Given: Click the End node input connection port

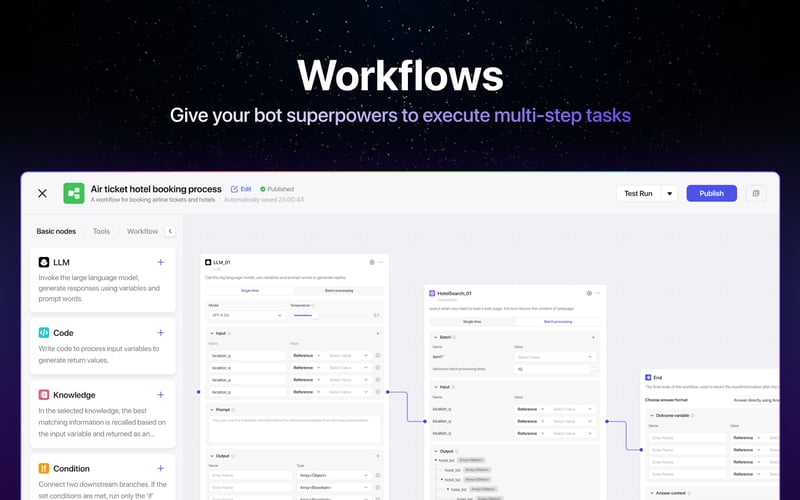Looking at the screenshot, I should click(x=641, y=450).
